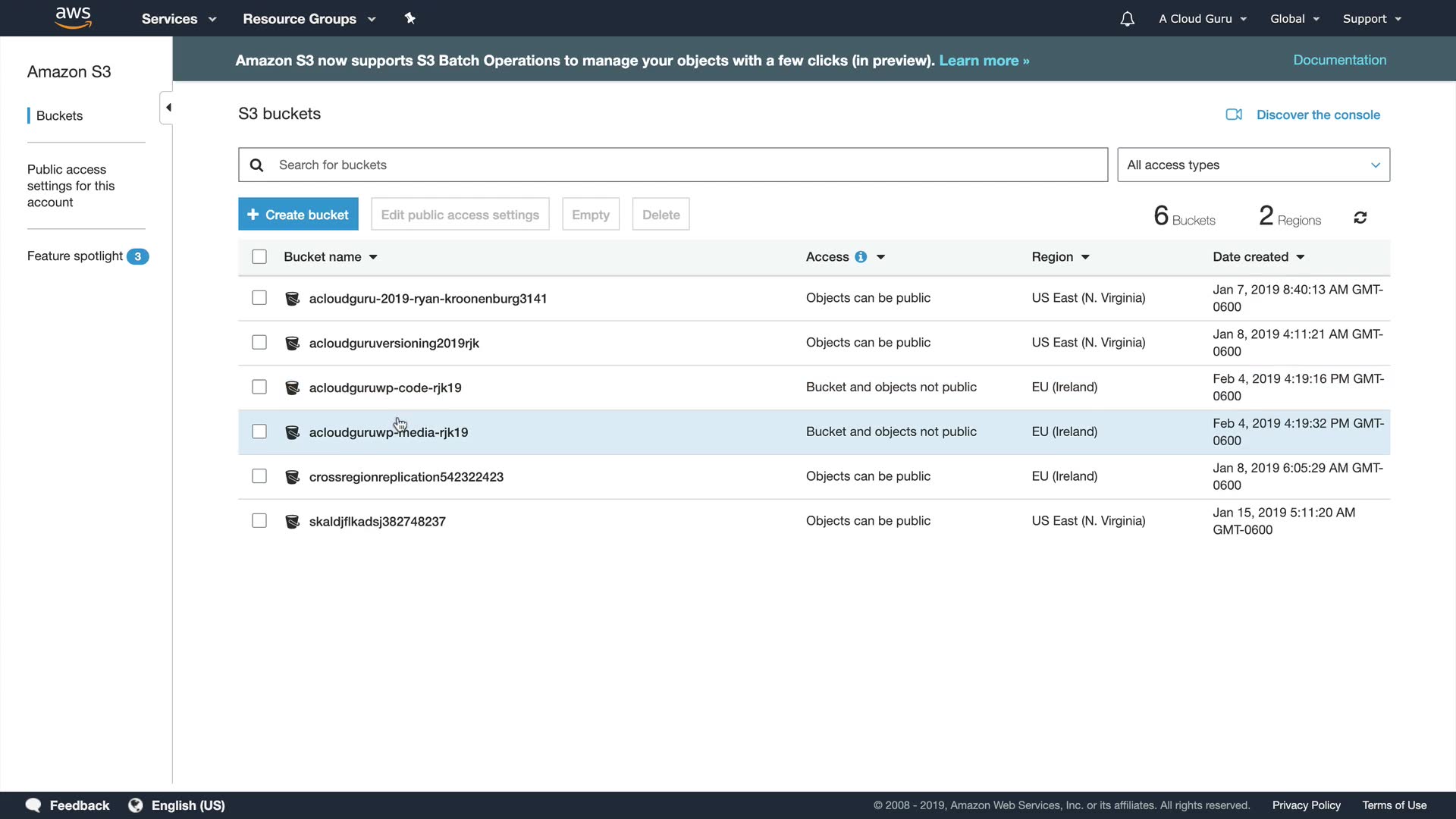Image resolution: width=1456 pixels, height=819 pixels.
Task: Refresh the bucket list
Action: [1360, 218]
